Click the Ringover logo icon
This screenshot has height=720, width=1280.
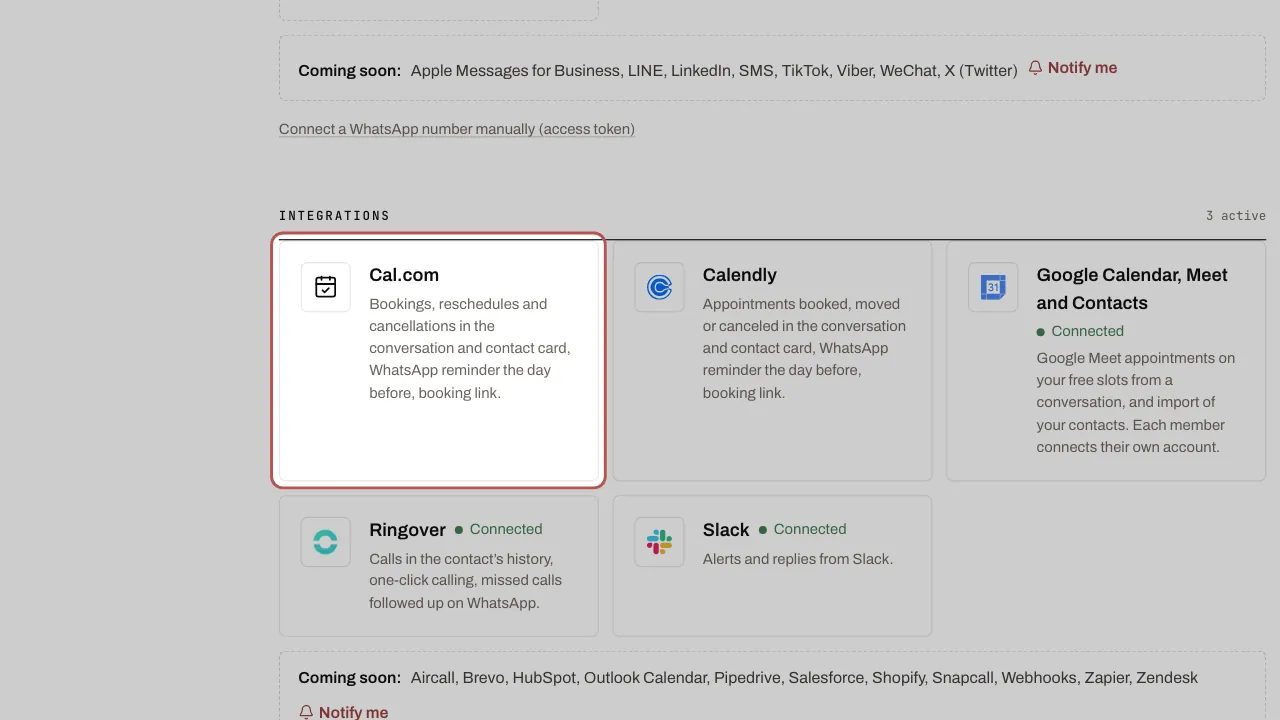click(326, 542)
